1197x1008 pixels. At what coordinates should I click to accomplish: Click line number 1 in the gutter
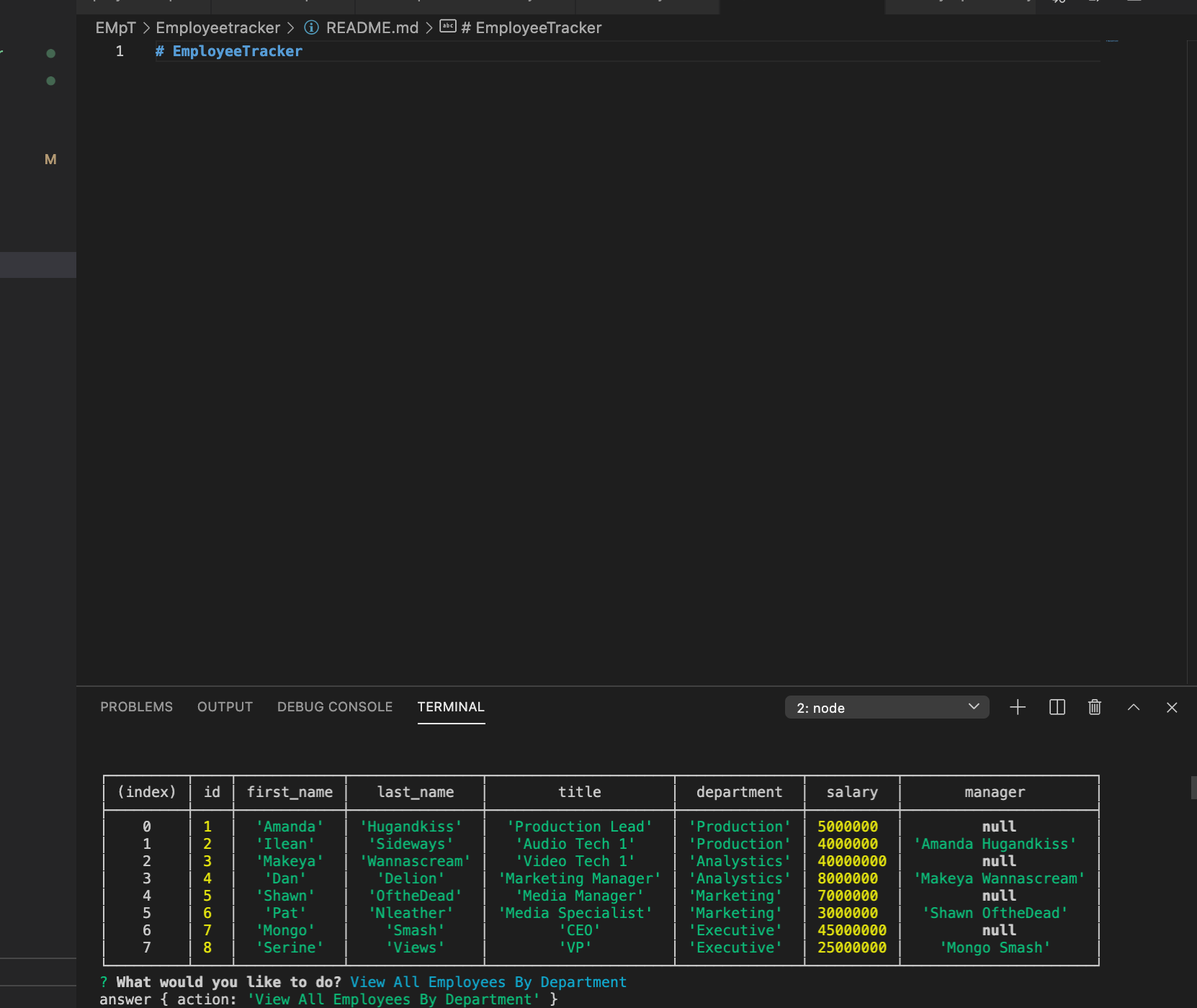pos(120,51)
